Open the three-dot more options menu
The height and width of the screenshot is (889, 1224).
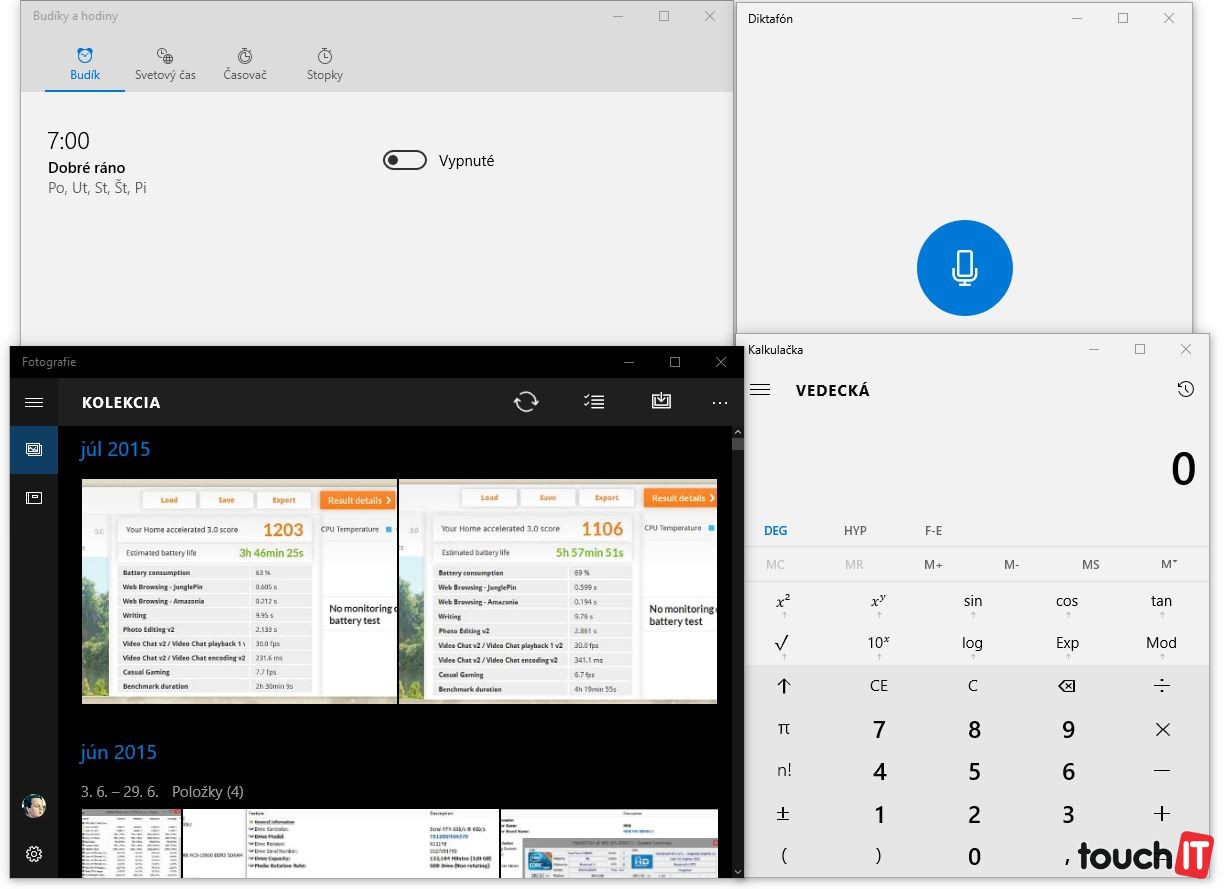(720, 402)
